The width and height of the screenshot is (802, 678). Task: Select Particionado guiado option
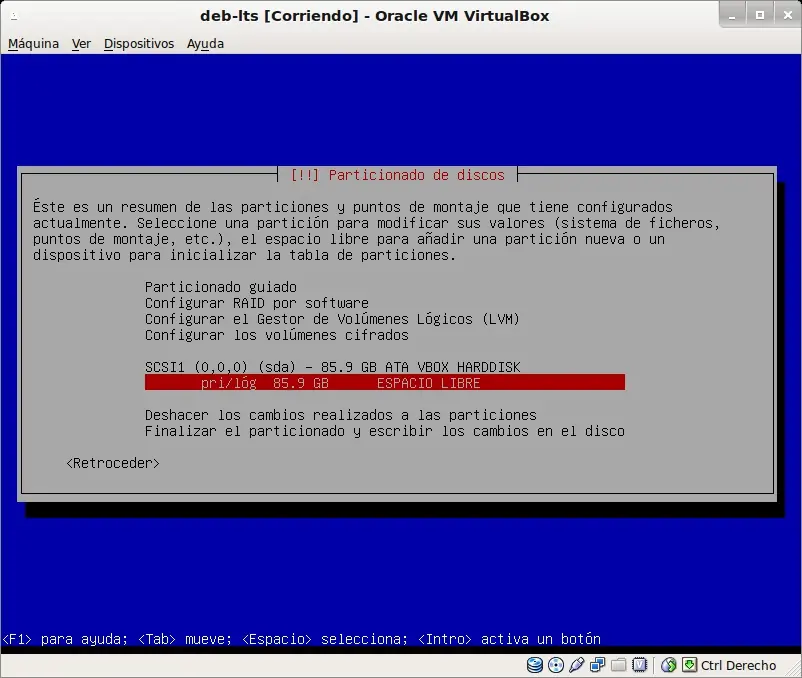pos(220,287)
